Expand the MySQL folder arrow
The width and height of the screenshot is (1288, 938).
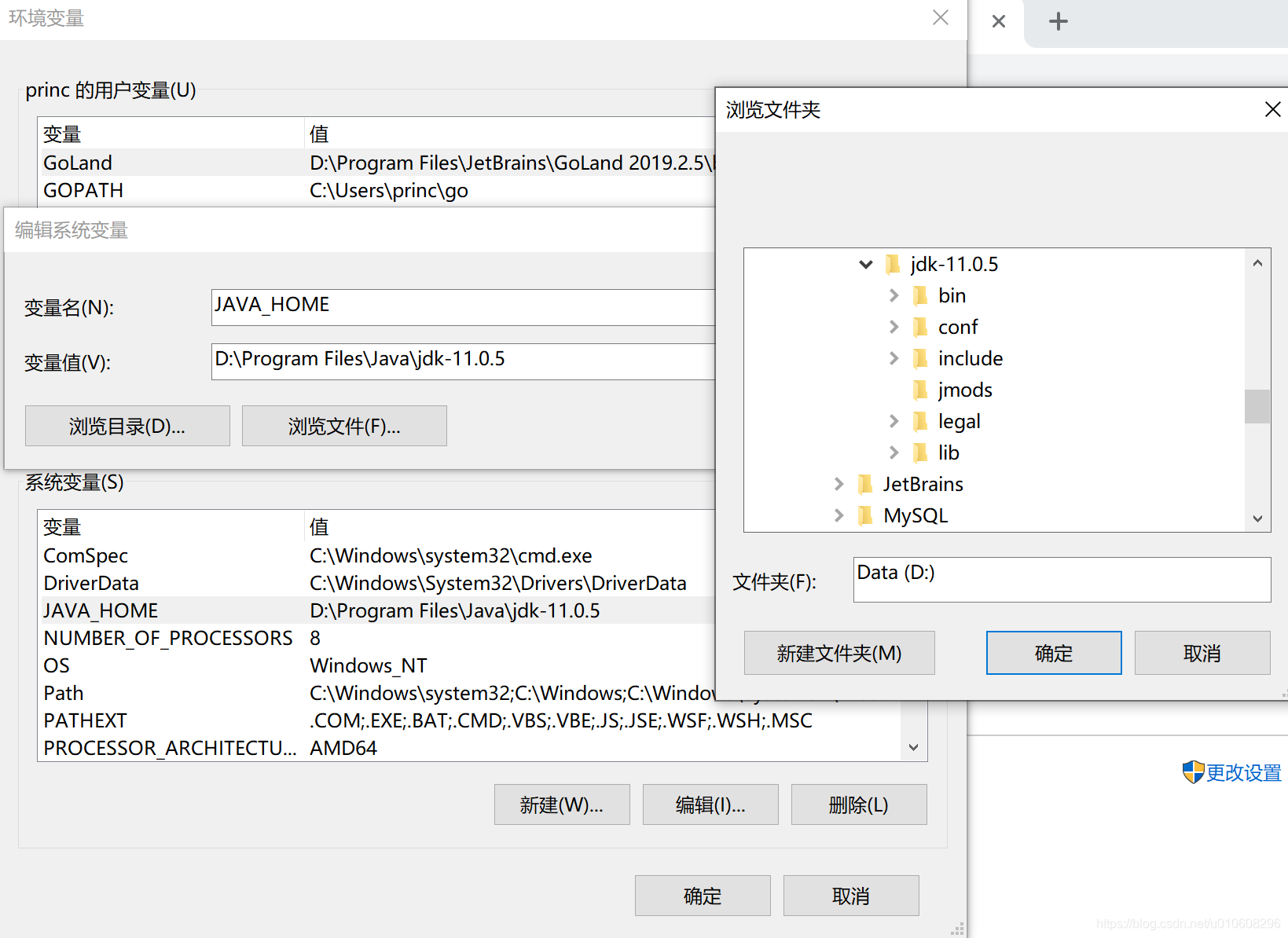pos(838,515)
